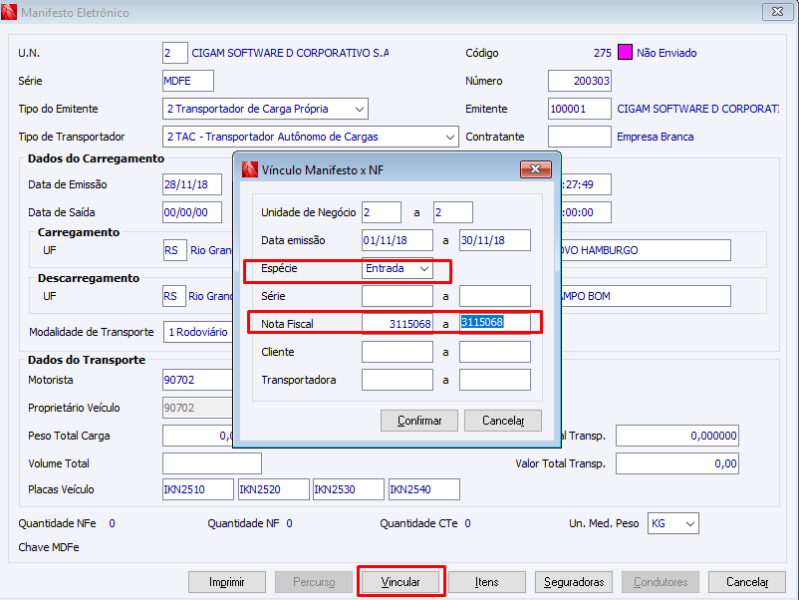The image size is (799, 600).
Task: Click the Imprimir button
Action: (x=227, y=582)
